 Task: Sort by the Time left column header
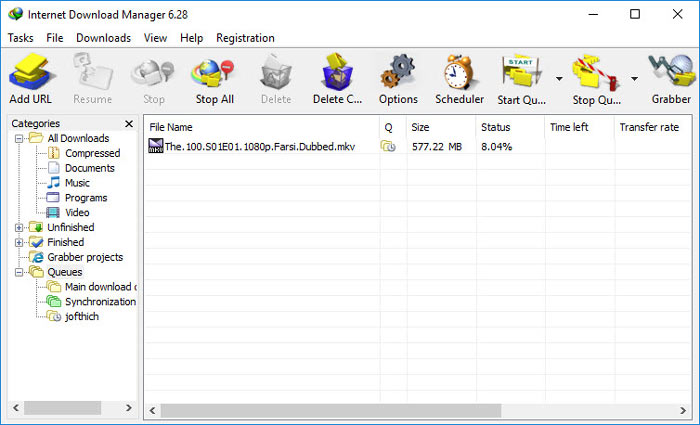coord(579,127)
